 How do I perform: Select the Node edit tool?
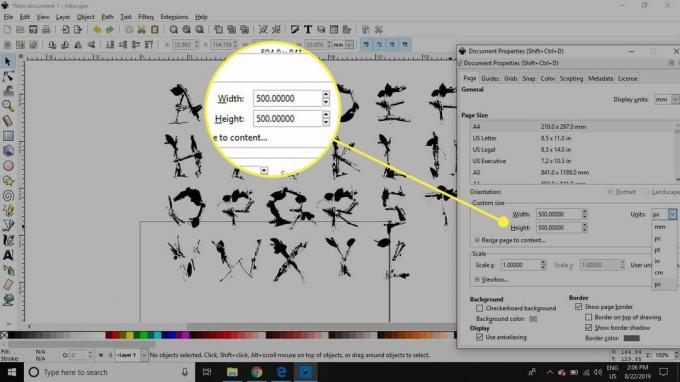tap(8, 76)
